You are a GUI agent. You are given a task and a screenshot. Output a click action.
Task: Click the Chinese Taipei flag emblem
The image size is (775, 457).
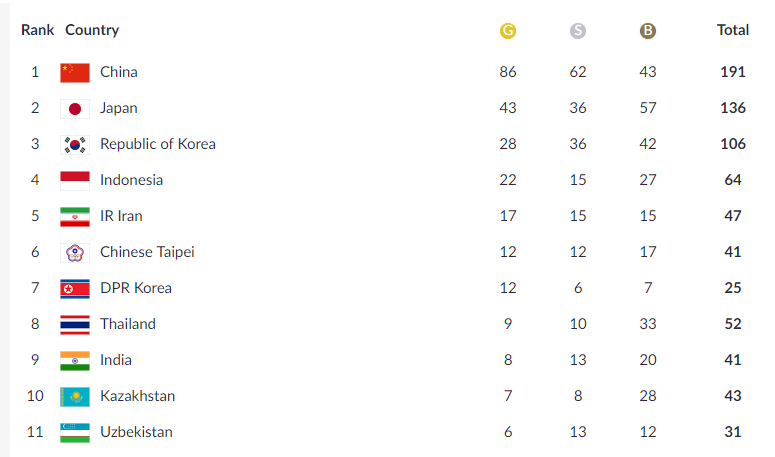pyautogui.click(x=75, y=253)
